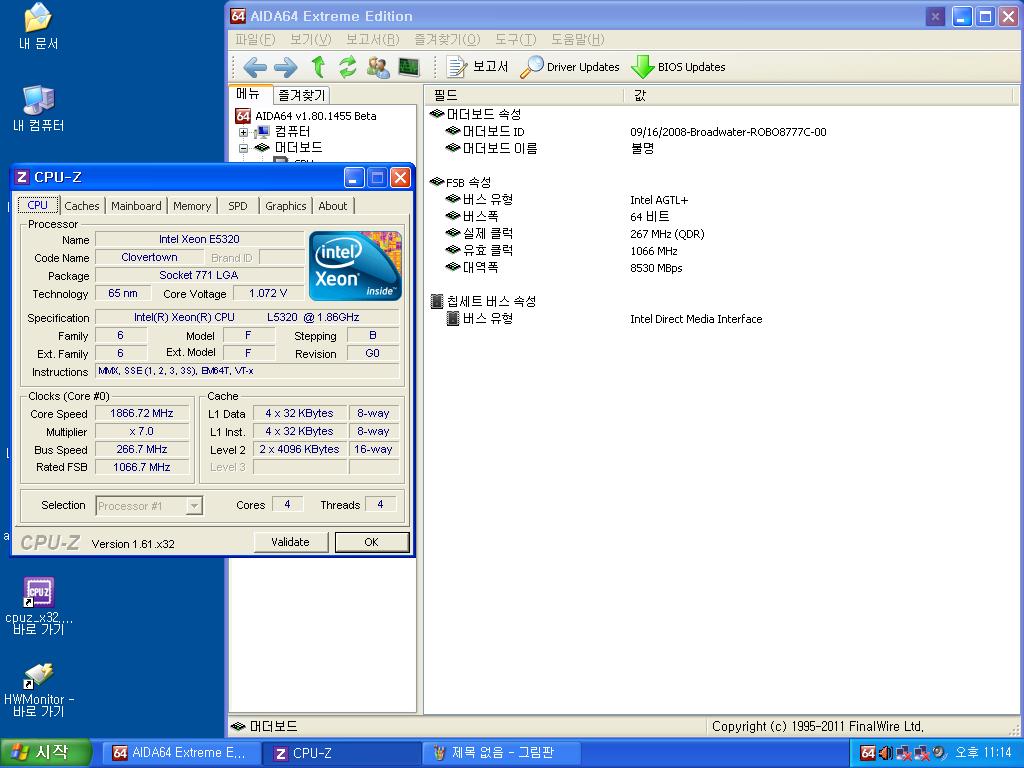Open Driver Updates in AIDA64 toolbar
The height and width of the screenshot is (768, 1024).
tap(569, 67)
